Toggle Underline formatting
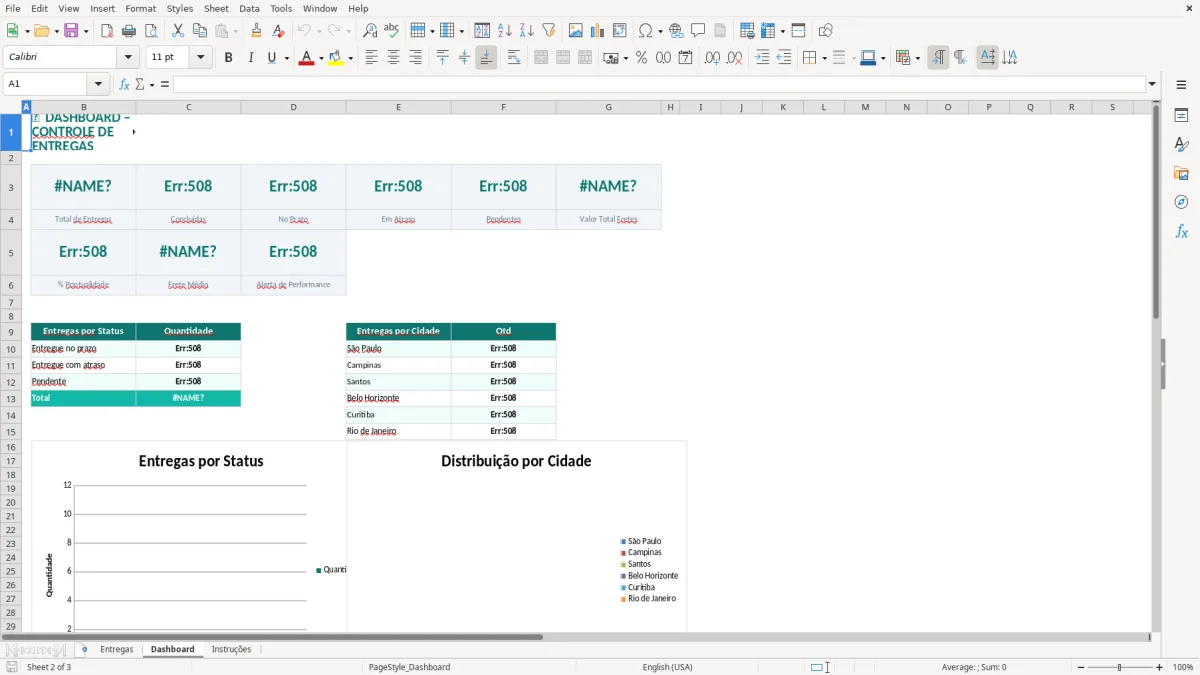 271,58
